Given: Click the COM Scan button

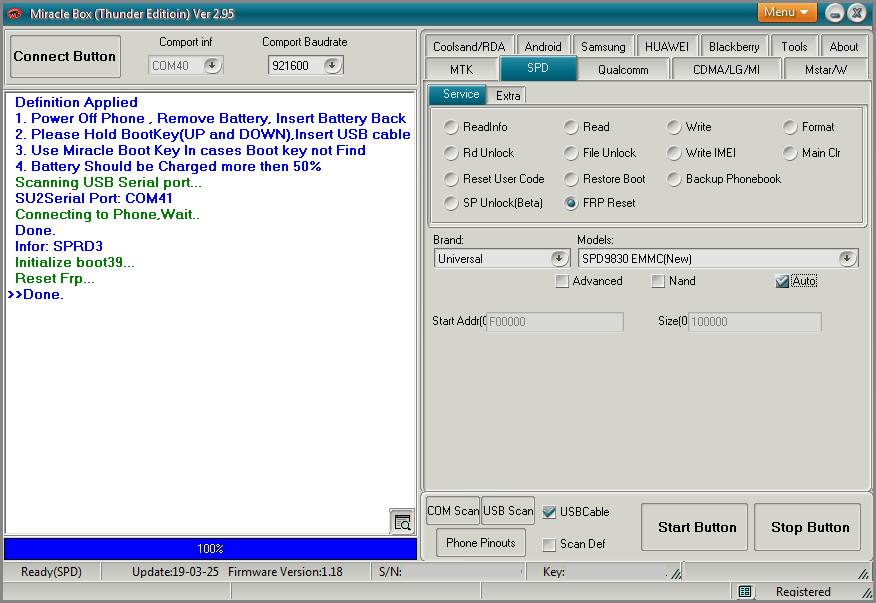Looking at the screenshot, I should coord(453,511).
